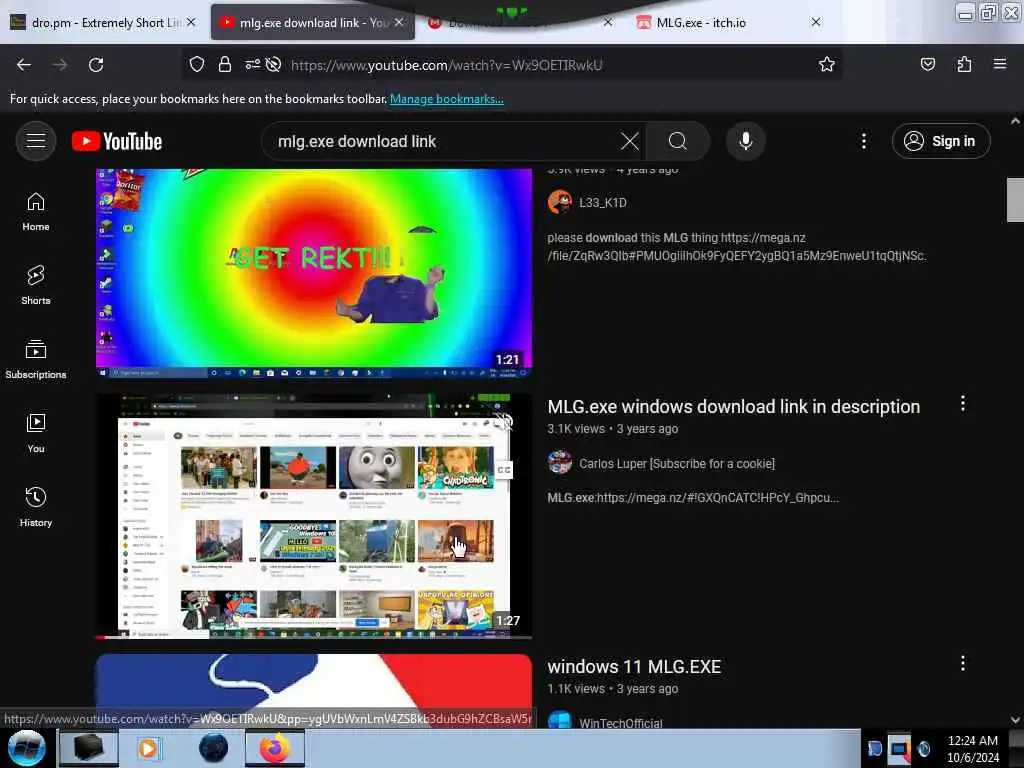The height and width of the screenshot is (768, 1024).
Task: Run the search with the magnifier button
Action: 678,141
